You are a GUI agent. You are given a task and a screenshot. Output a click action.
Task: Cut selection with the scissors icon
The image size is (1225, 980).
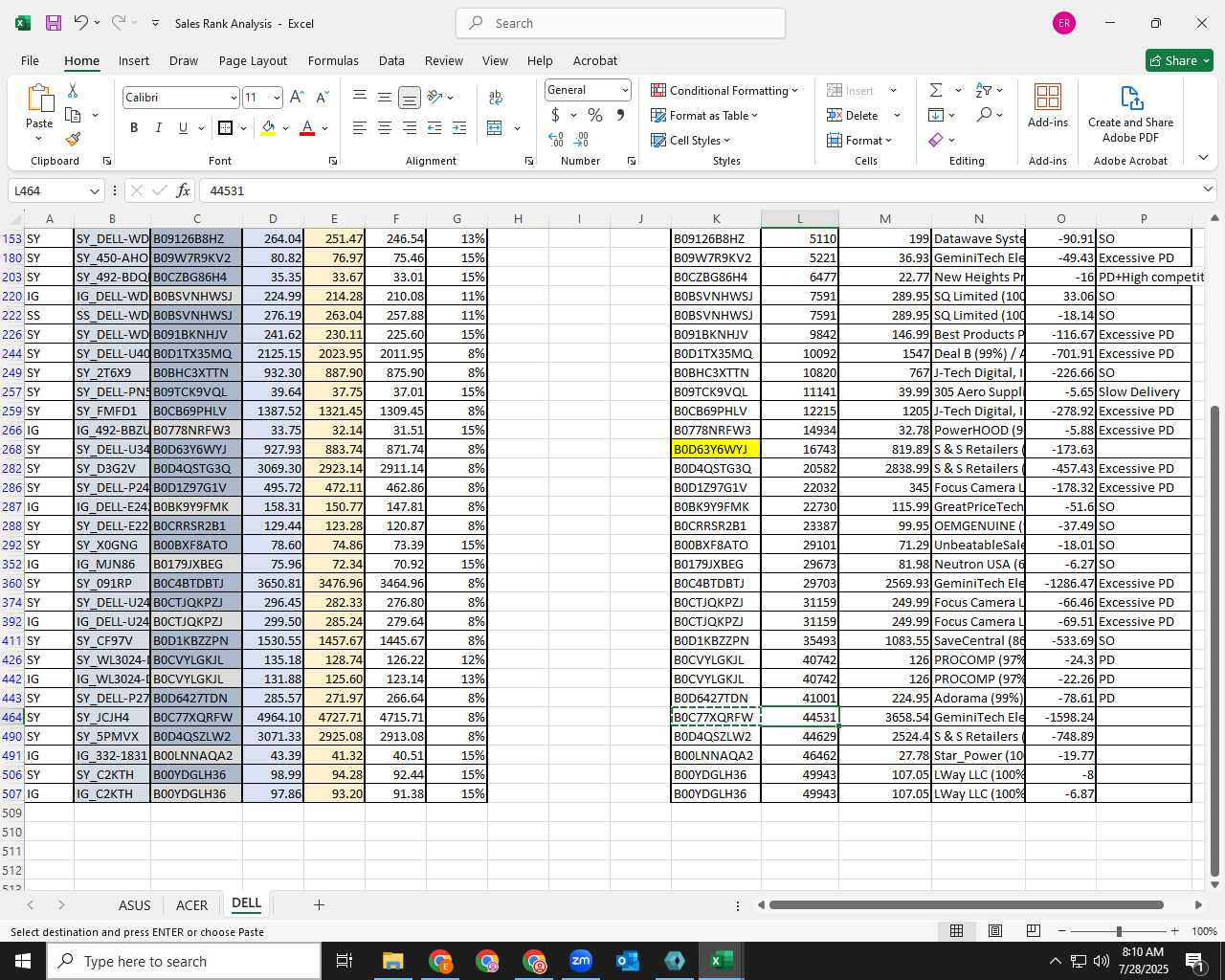pos(73,91)
